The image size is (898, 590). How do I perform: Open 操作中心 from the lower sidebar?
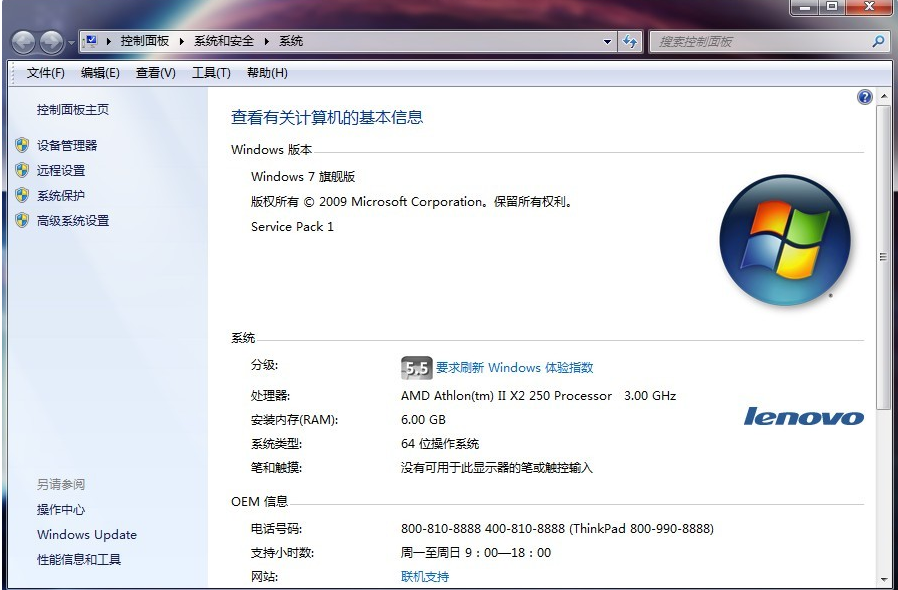click(61, 509)
